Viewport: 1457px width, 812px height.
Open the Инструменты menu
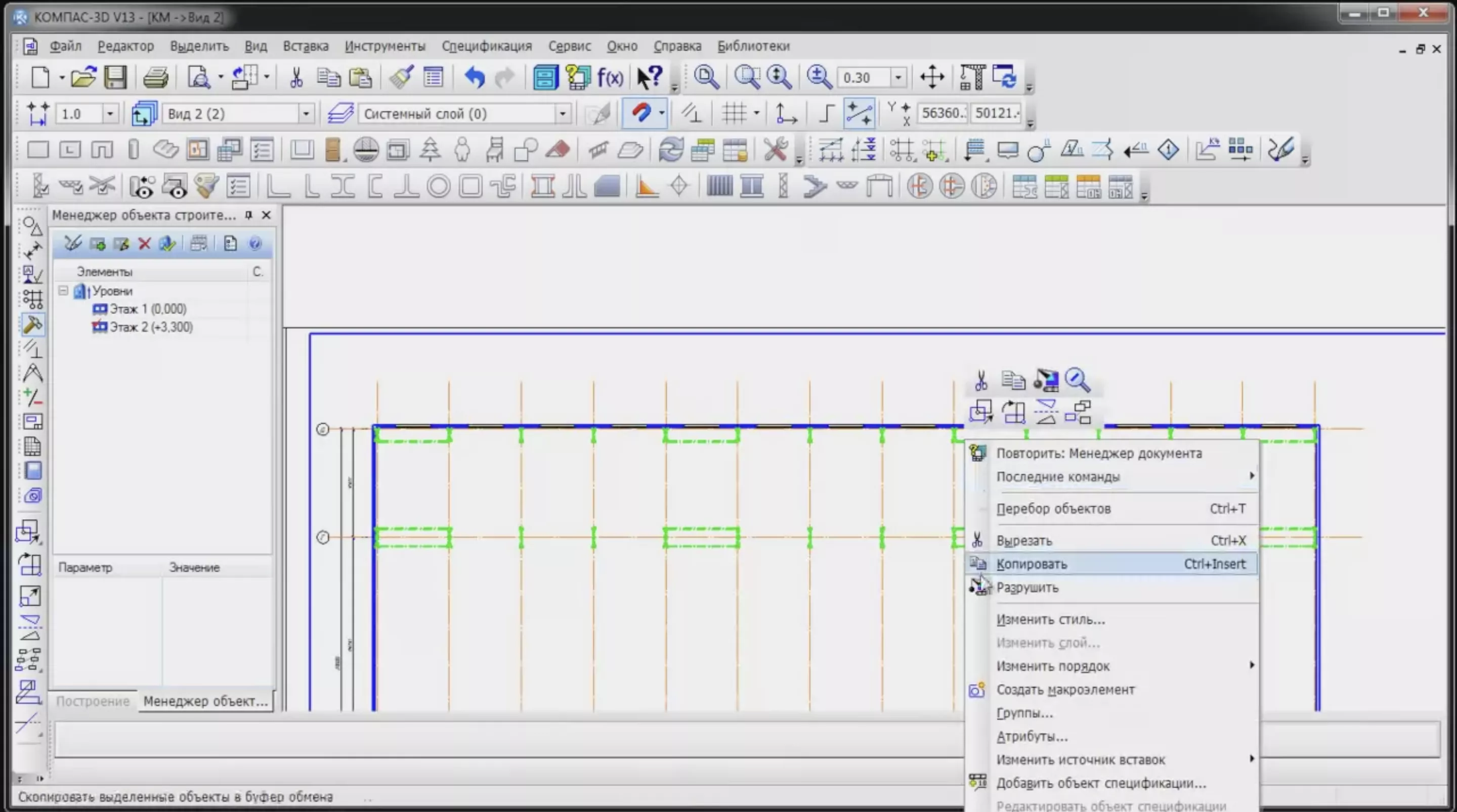tap(384, 46)
